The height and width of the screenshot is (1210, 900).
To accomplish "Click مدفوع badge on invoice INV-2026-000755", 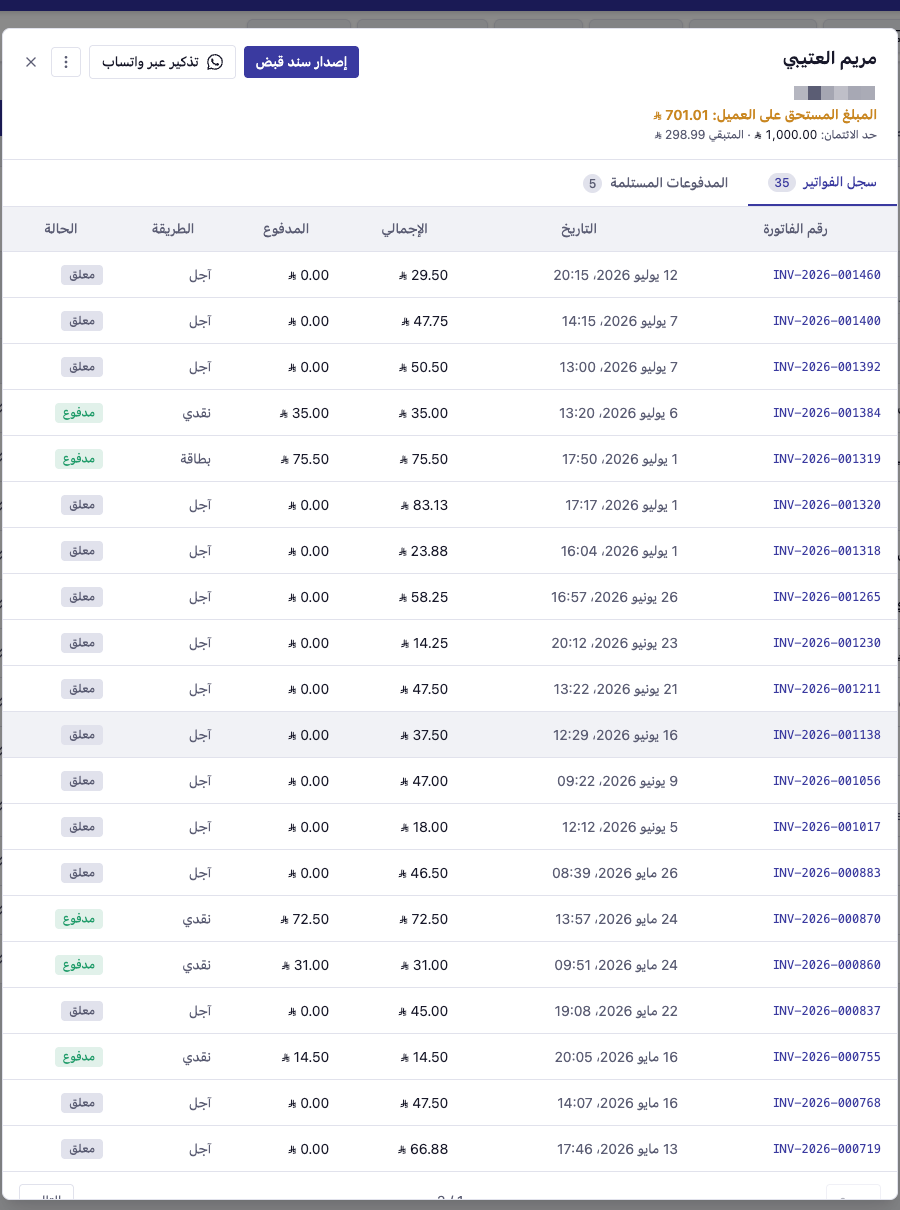I will tap(79, 1057).
